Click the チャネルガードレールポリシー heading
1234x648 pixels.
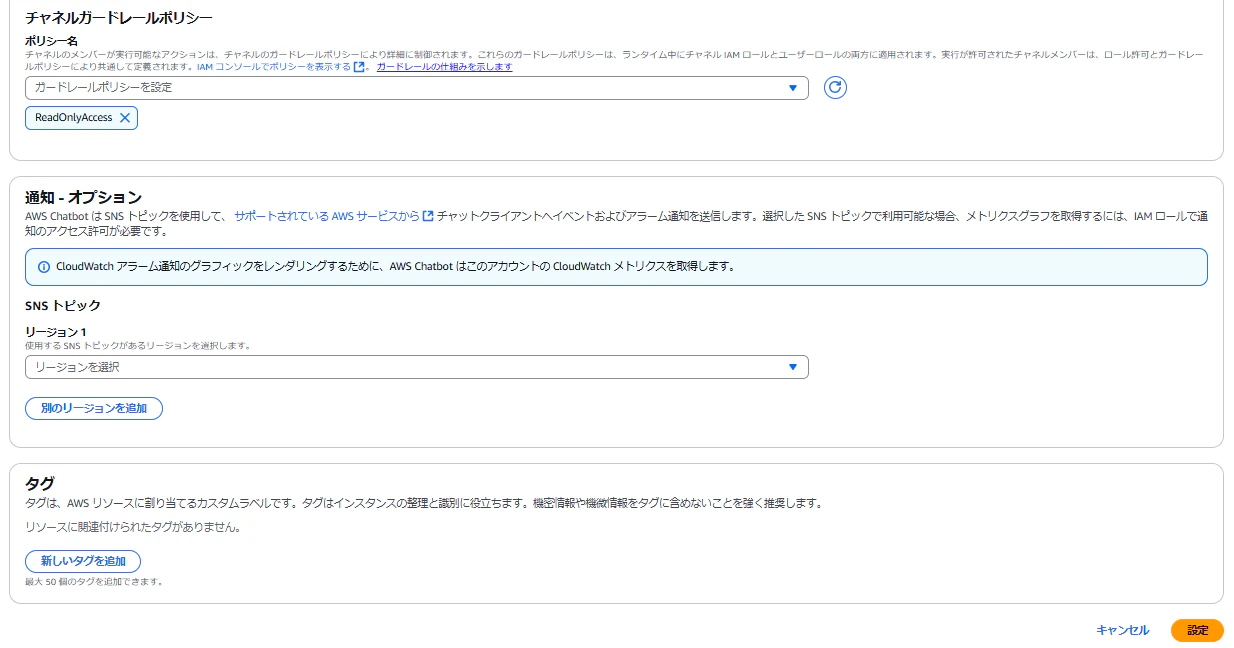[x=119, y=17]
